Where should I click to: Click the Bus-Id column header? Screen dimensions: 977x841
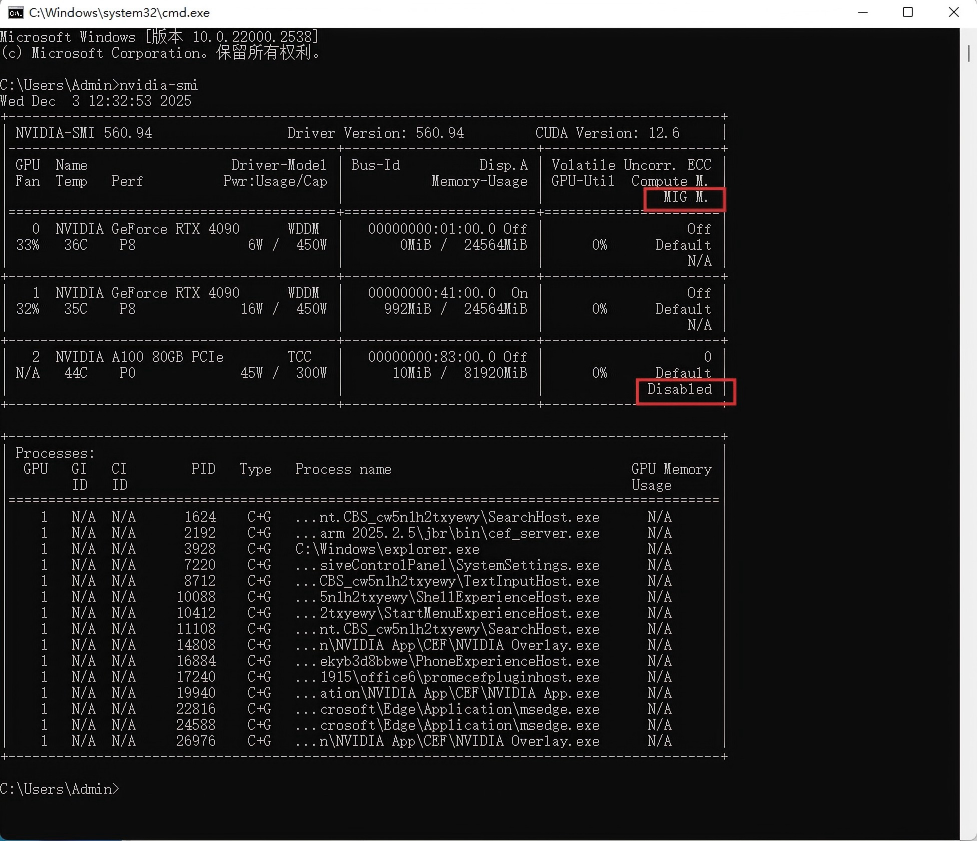[x=376, y=165]
